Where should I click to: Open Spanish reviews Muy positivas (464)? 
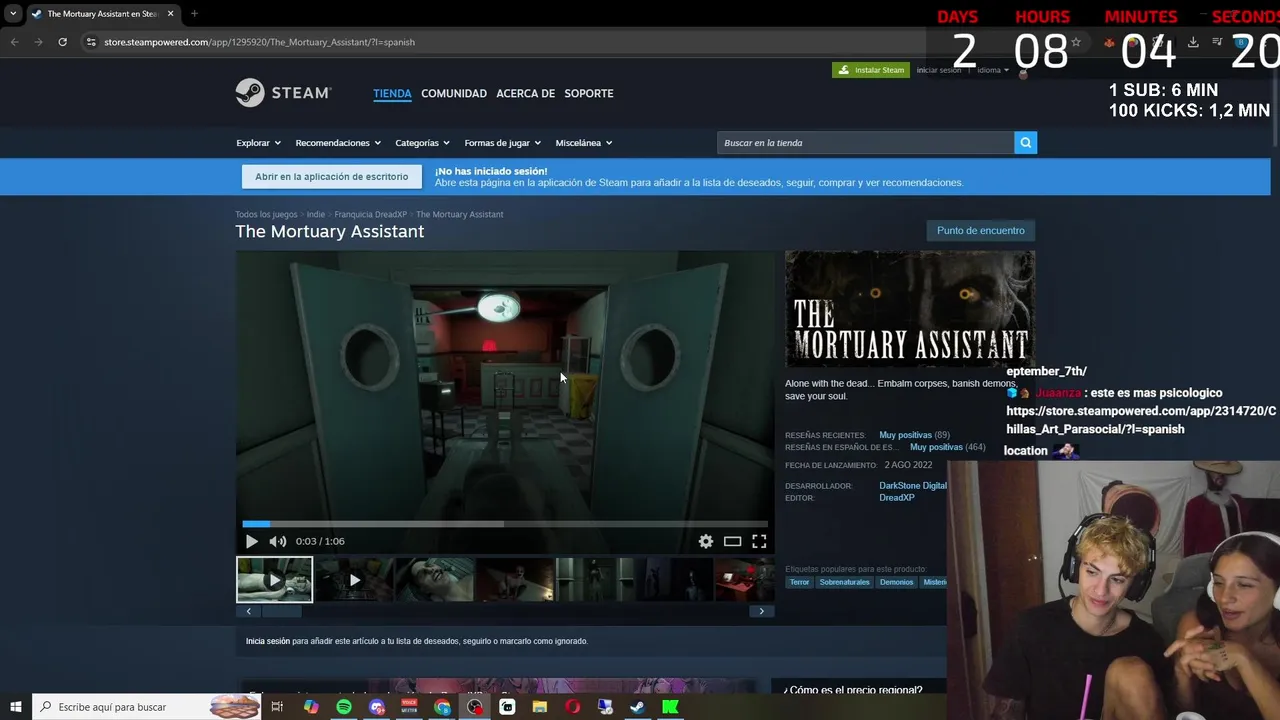pyautogui.click(x=947, y=447)
